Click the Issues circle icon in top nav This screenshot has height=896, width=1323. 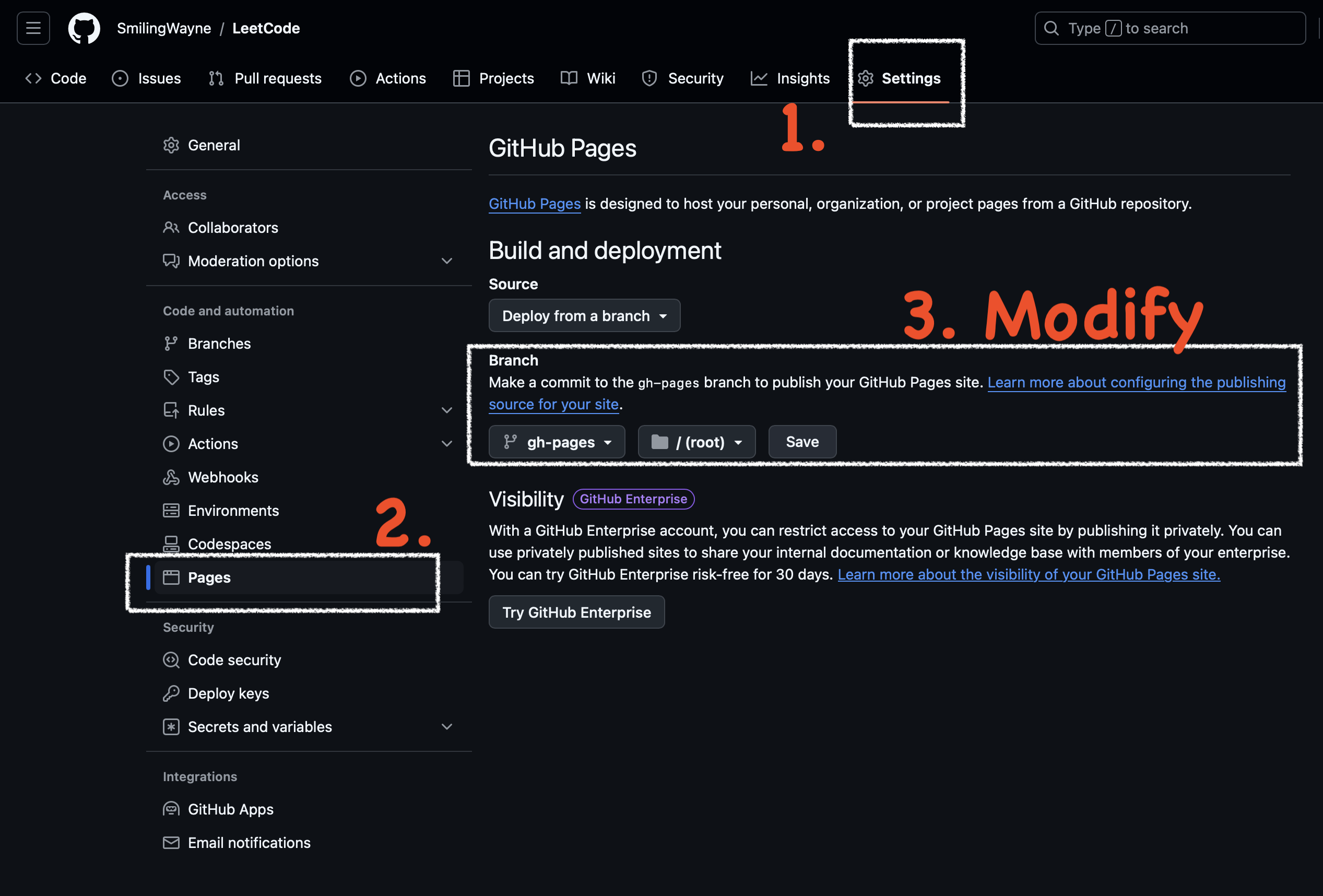coord(120,78)
